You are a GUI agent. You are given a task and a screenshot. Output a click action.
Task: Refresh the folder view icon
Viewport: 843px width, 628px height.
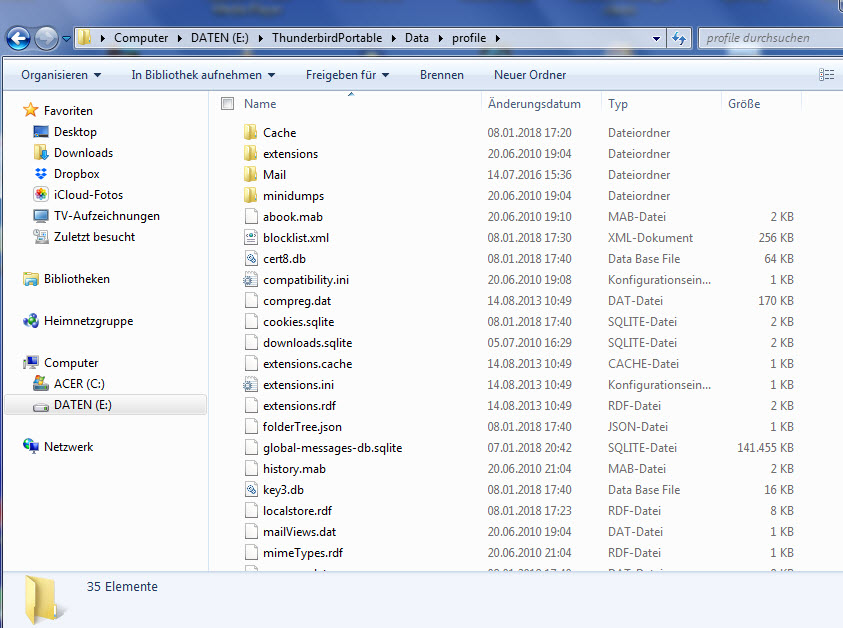click(x=679, y=38)
